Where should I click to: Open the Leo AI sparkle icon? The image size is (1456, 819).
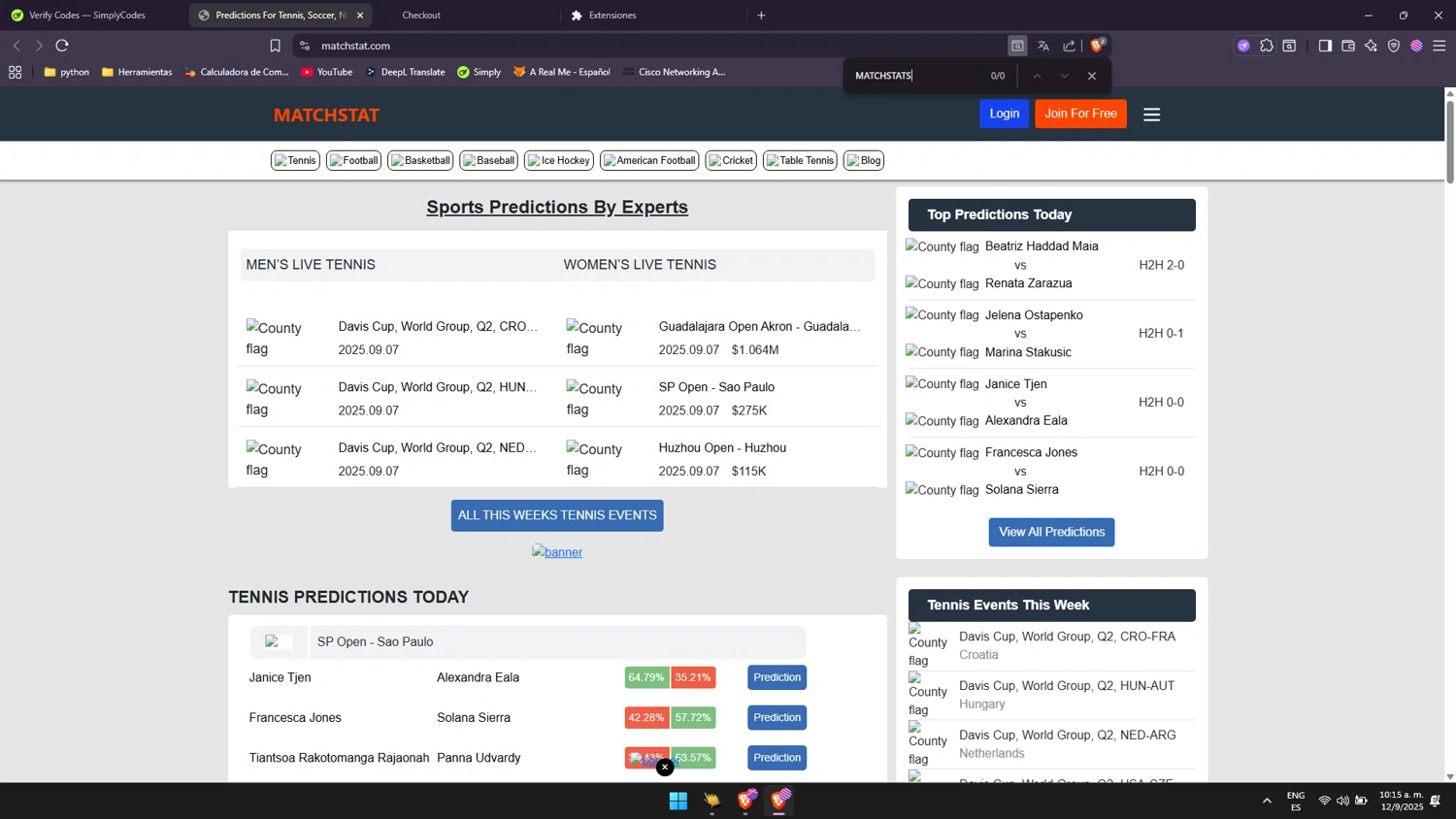[x=1371, y=46]
